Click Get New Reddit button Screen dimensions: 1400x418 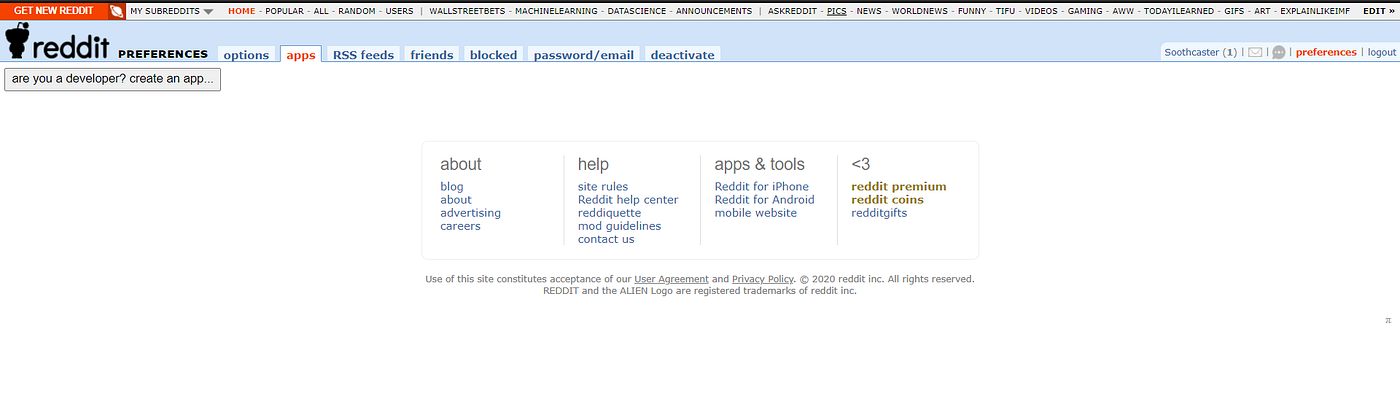pos(54,11)
